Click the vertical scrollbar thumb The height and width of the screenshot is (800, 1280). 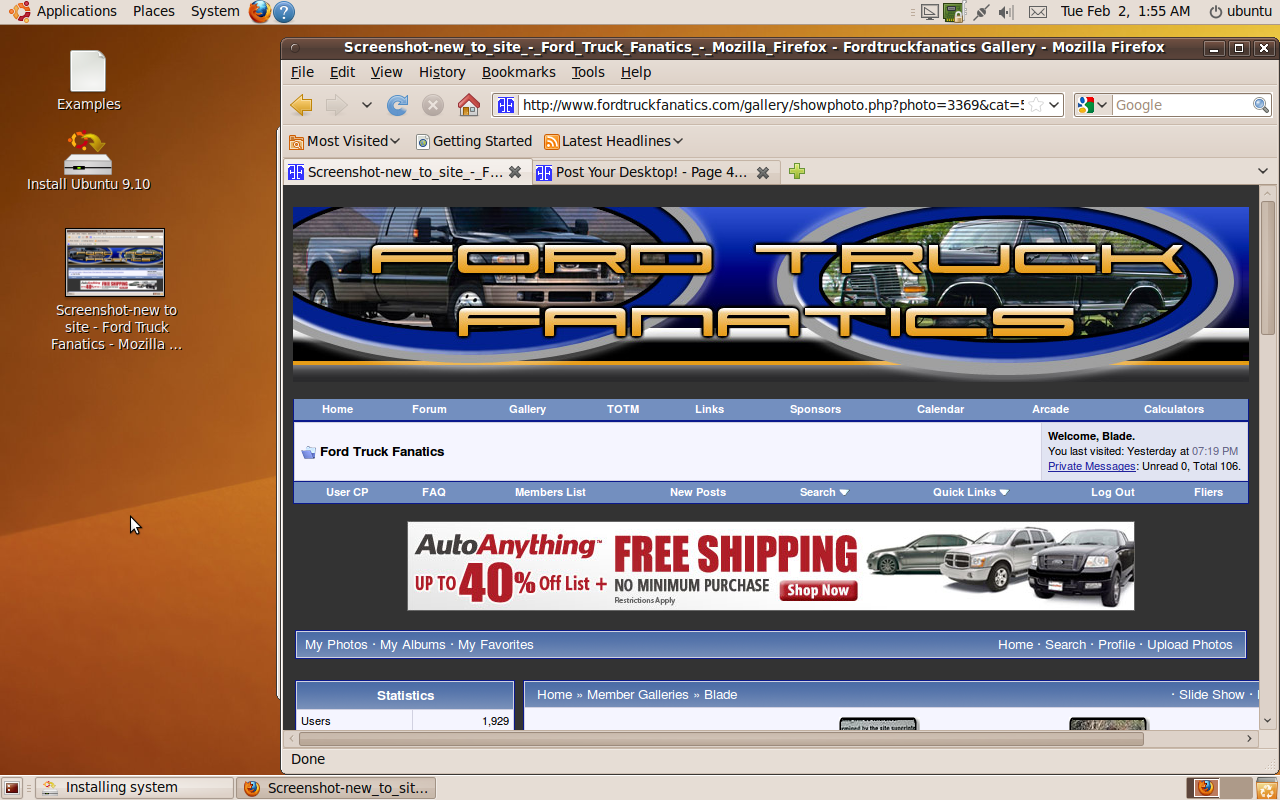tap(1268, 267)
